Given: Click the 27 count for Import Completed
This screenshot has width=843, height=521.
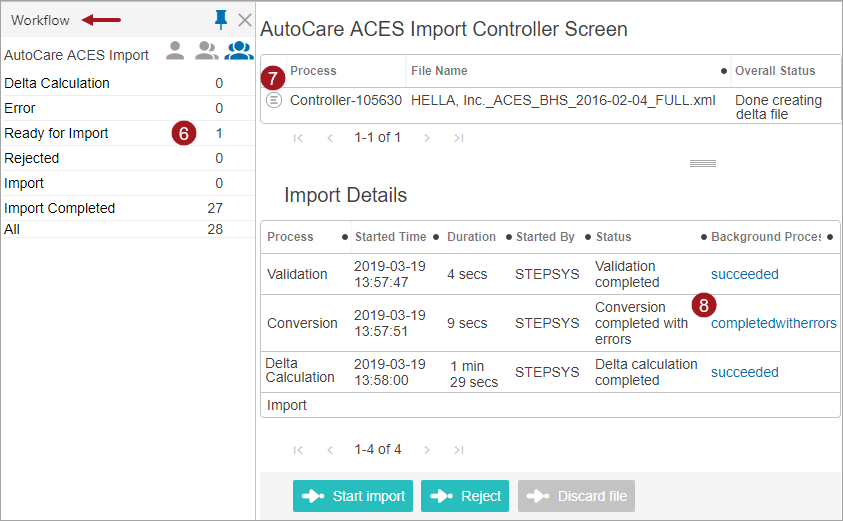Looking at the screenshot, I should coord(215,208).
